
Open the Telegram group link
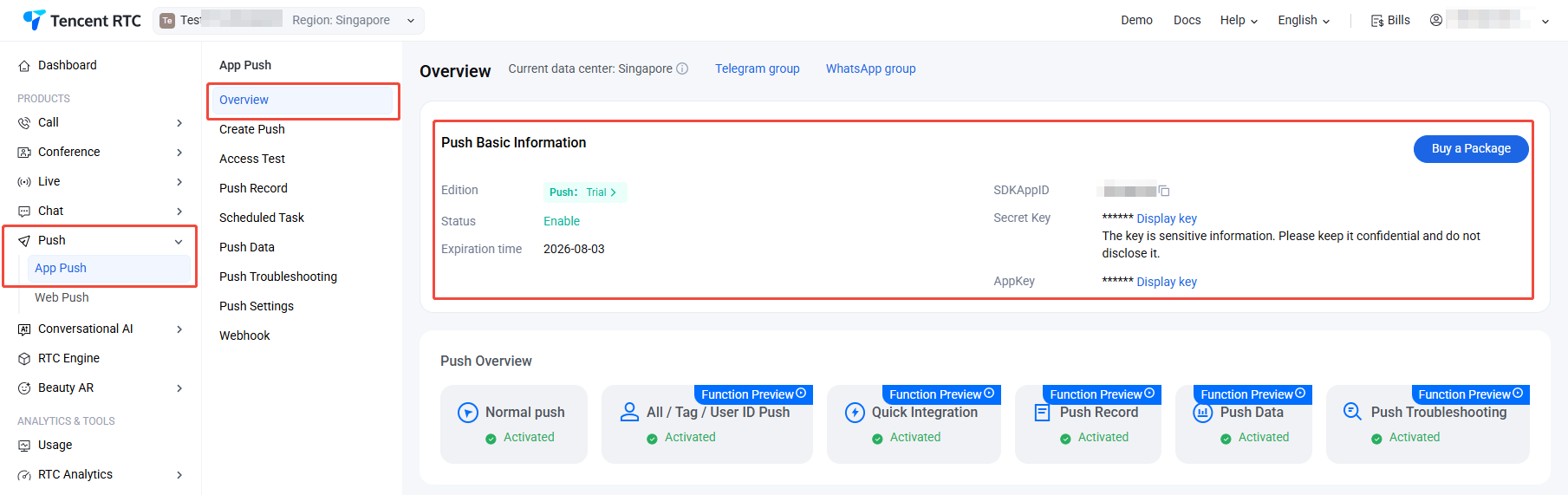(757, 68)
